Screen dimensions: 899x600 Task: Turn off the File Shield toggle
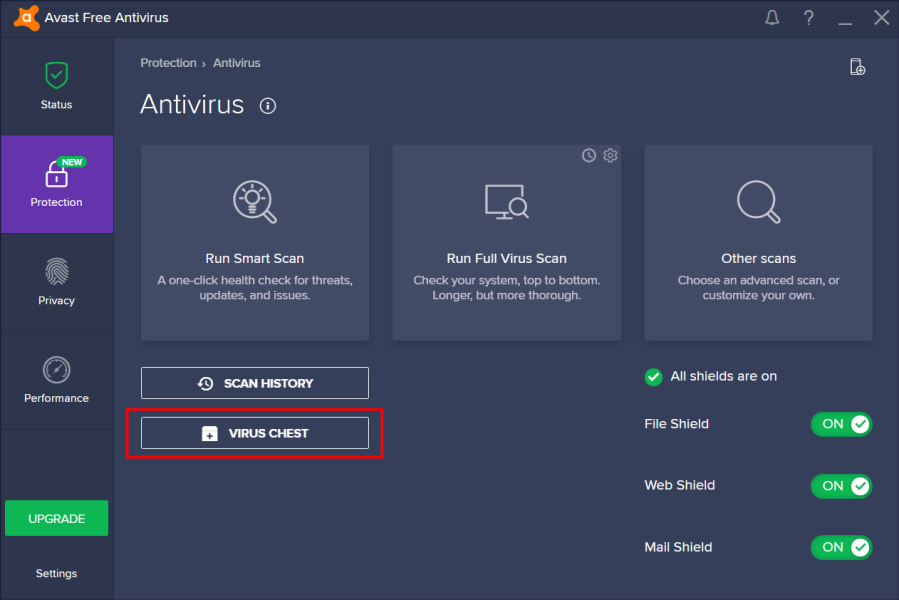[841, 424]
